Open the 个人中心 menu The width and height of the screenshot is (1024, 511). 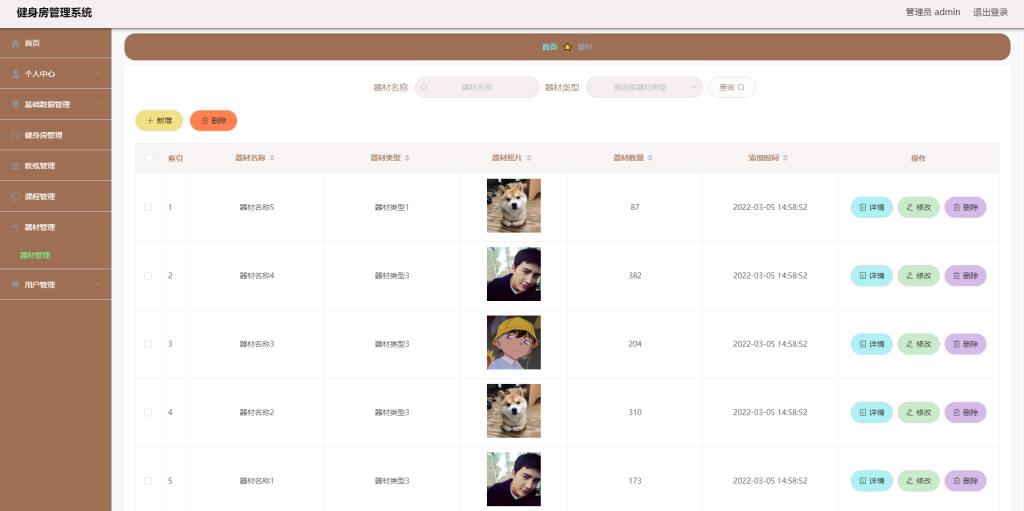click(56, 74)
